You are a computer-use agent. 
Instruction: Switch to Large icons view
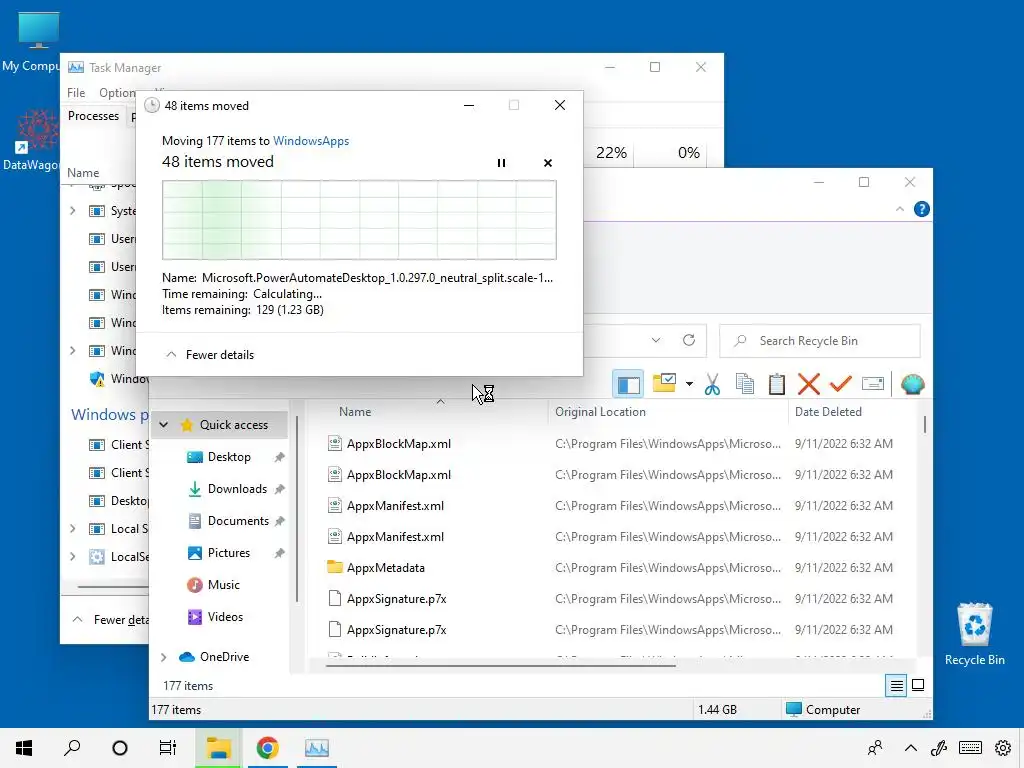pyautogui.click(x=918, y=685)
